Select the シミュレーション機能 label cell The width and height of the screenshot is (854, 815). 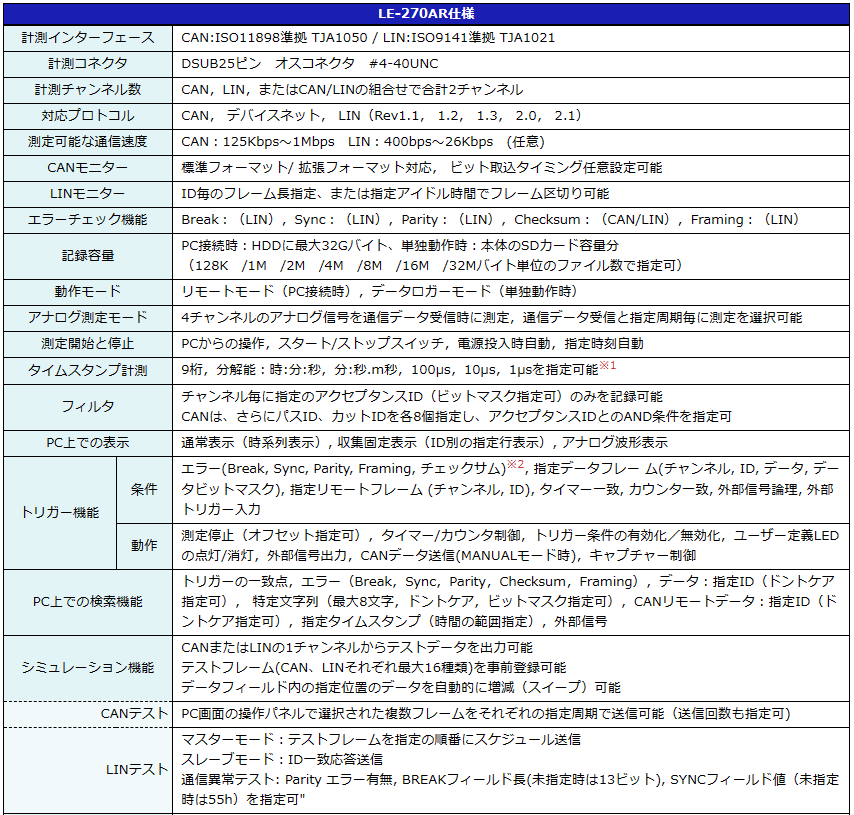click(88, 667)
